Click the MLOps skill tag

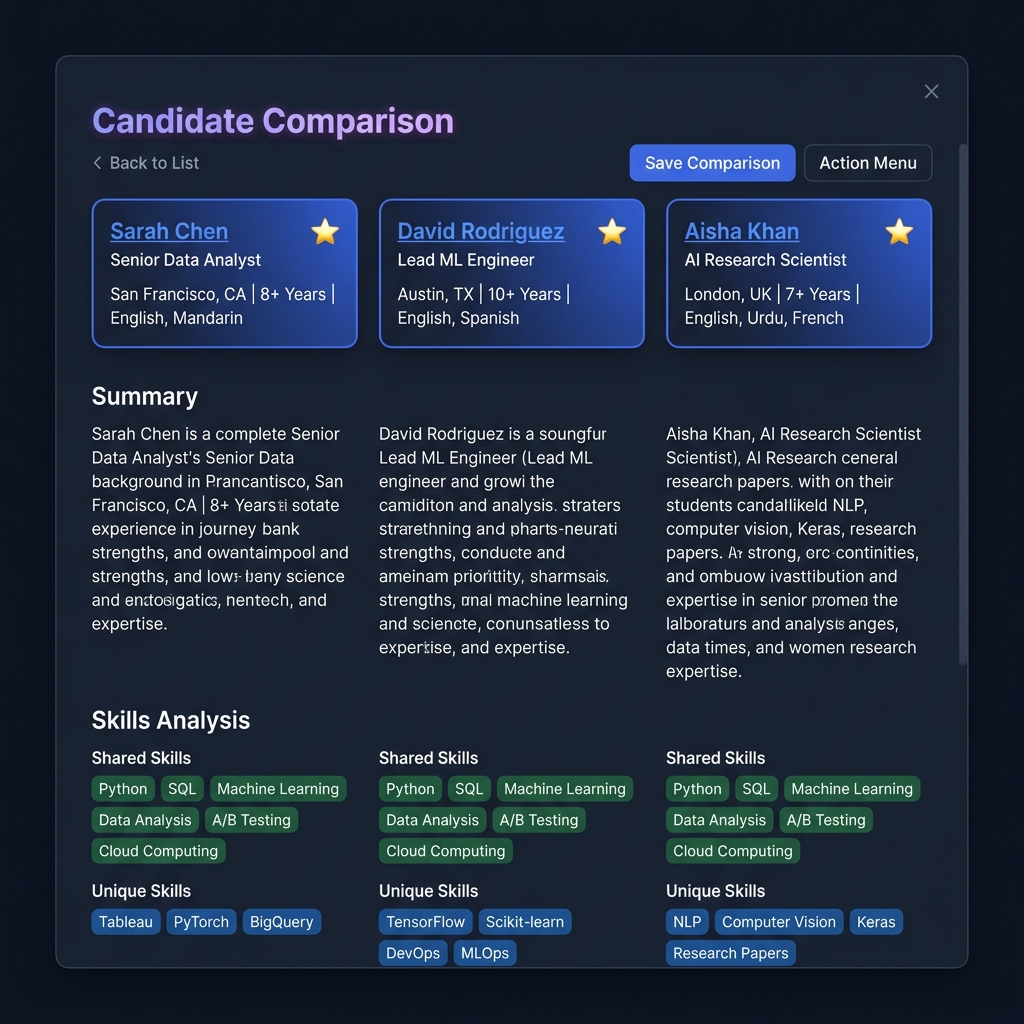click(484, 953)
